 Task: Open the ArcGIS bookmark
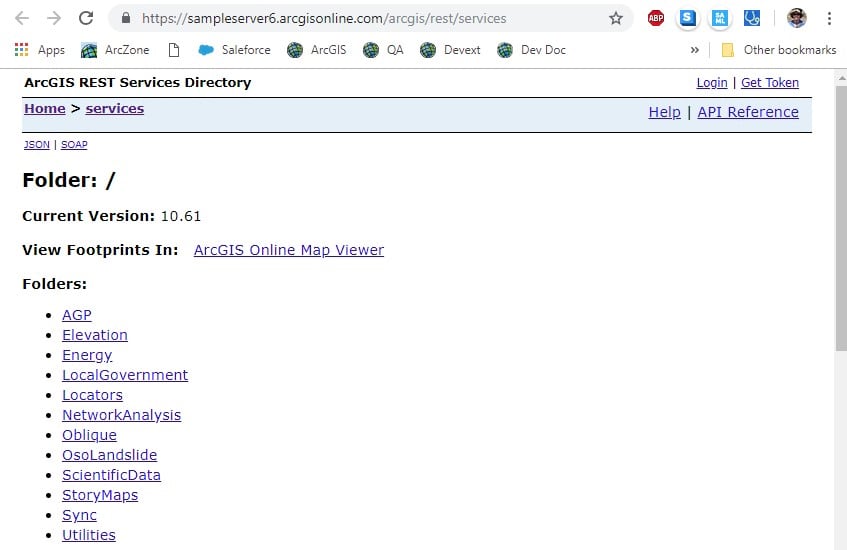[317, 50]
